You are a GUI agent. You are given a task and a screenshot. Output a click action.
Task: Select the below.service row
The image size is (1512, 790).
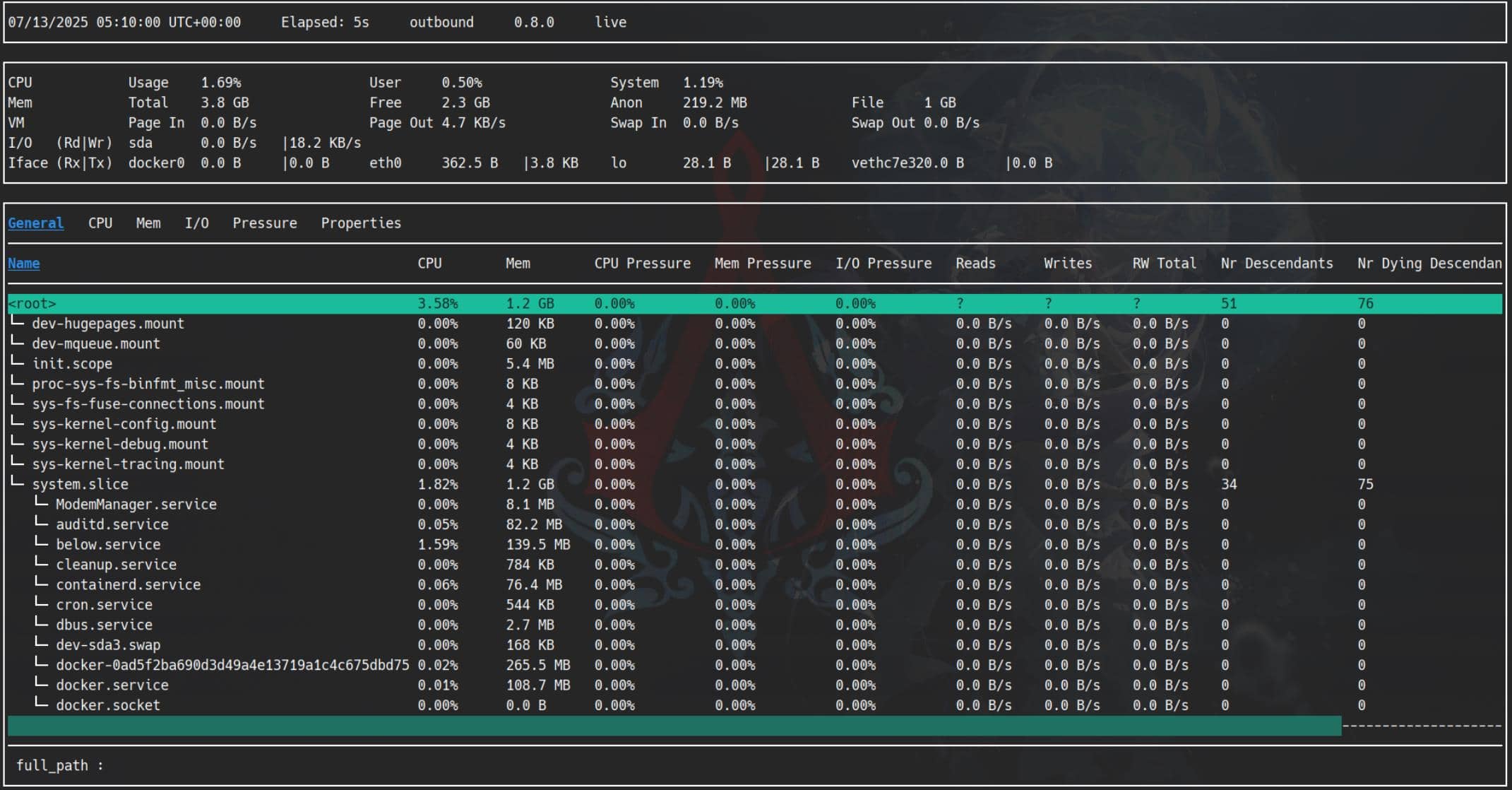[108, 545]
